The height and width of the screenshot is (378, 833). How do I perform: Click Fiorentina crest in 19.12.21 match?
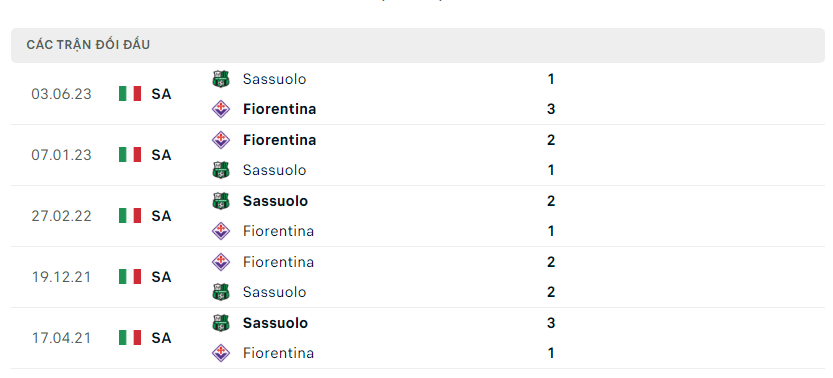220,262
